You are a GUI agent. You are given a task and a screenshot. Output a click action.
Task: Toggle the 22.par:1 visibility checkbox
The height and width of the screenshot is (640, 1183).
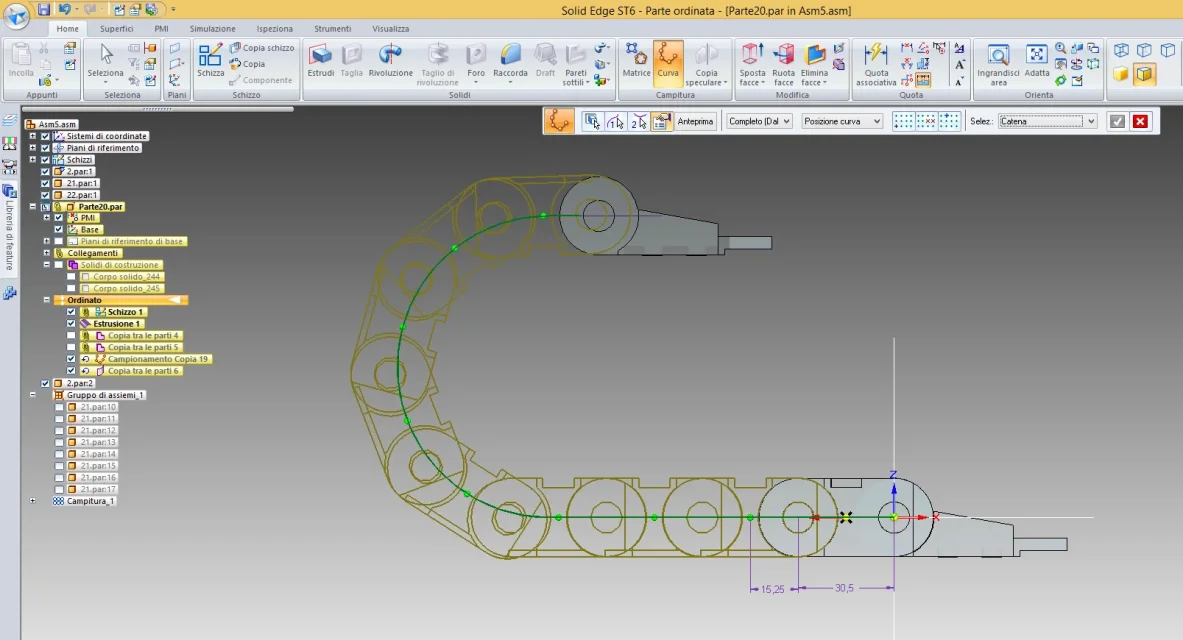(x=45, y=195)
